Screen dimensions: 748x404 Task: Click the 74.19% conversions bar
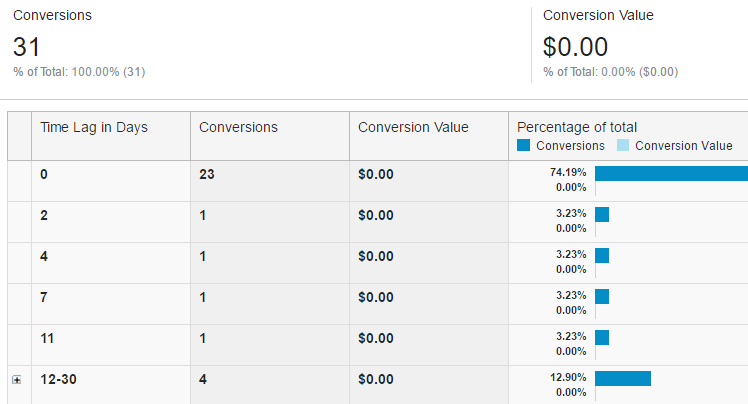click(670, 173)
